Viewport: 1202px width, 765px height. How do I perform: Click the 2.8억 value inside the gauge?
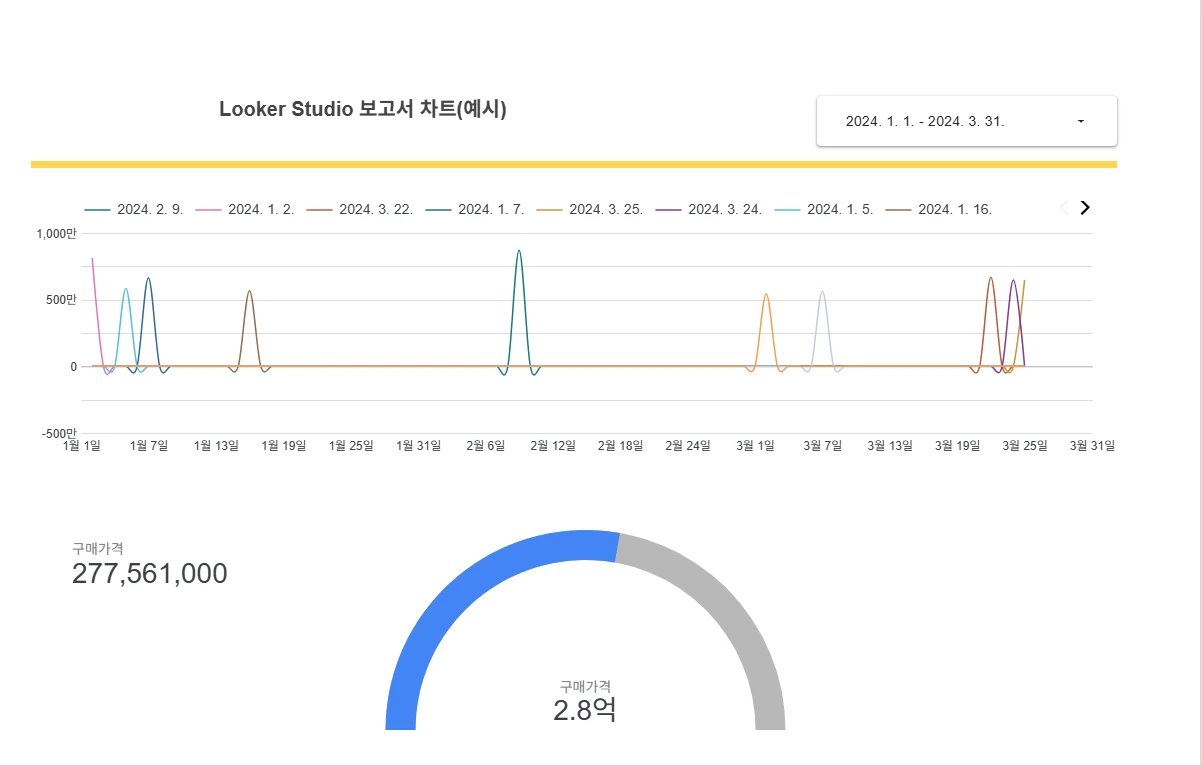(586, 708)
